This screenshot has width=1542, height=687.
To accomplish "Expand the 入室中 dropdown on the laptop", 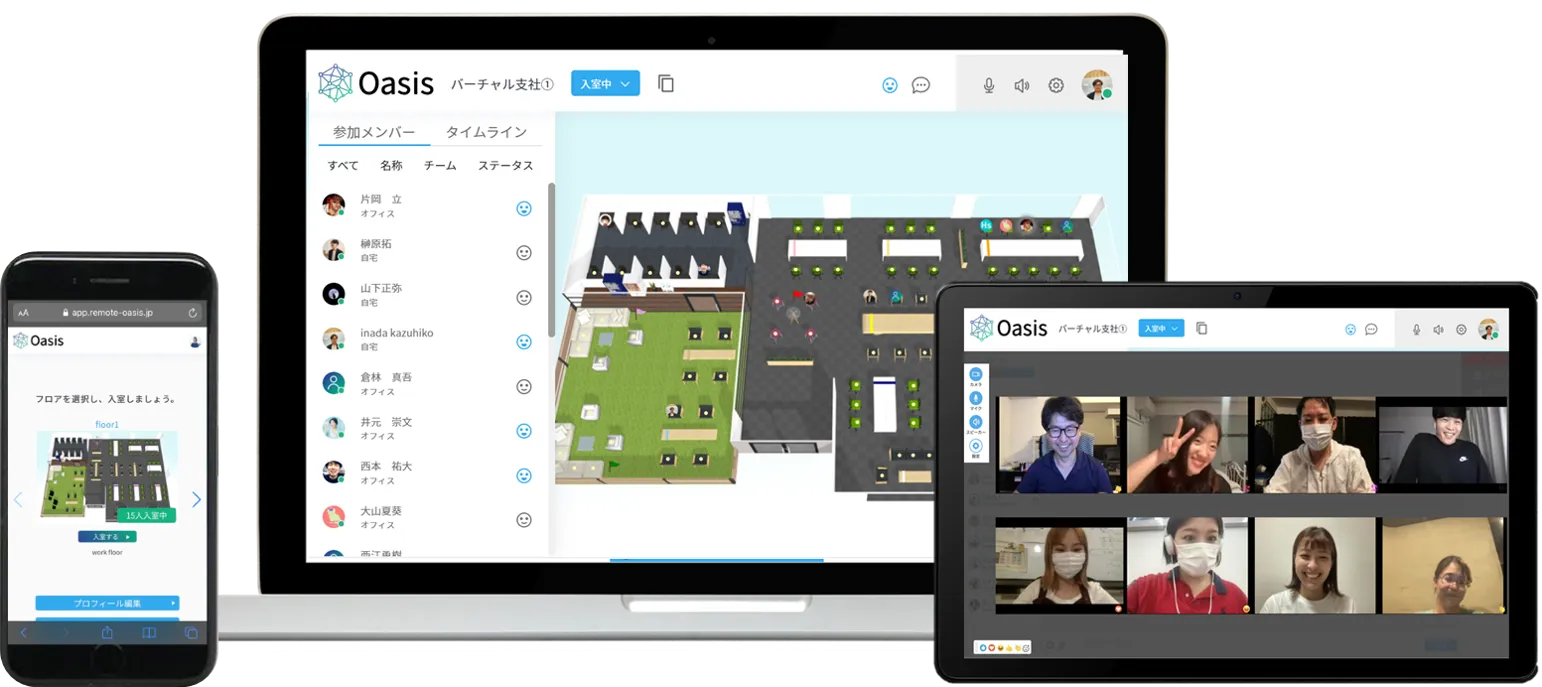I will (605, 84).
